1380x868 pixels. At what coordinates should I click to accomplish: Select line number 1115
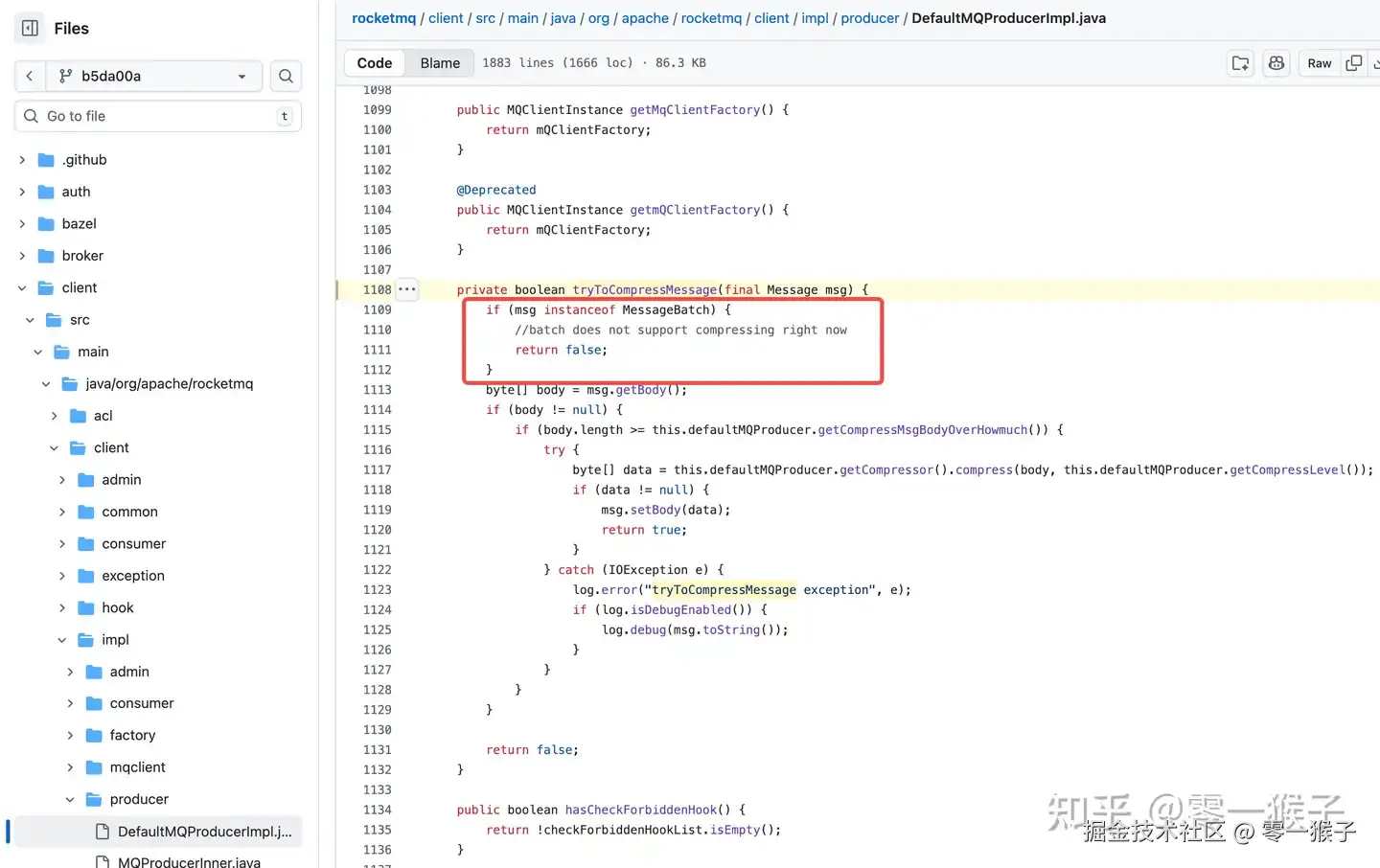tap(377, 430)
